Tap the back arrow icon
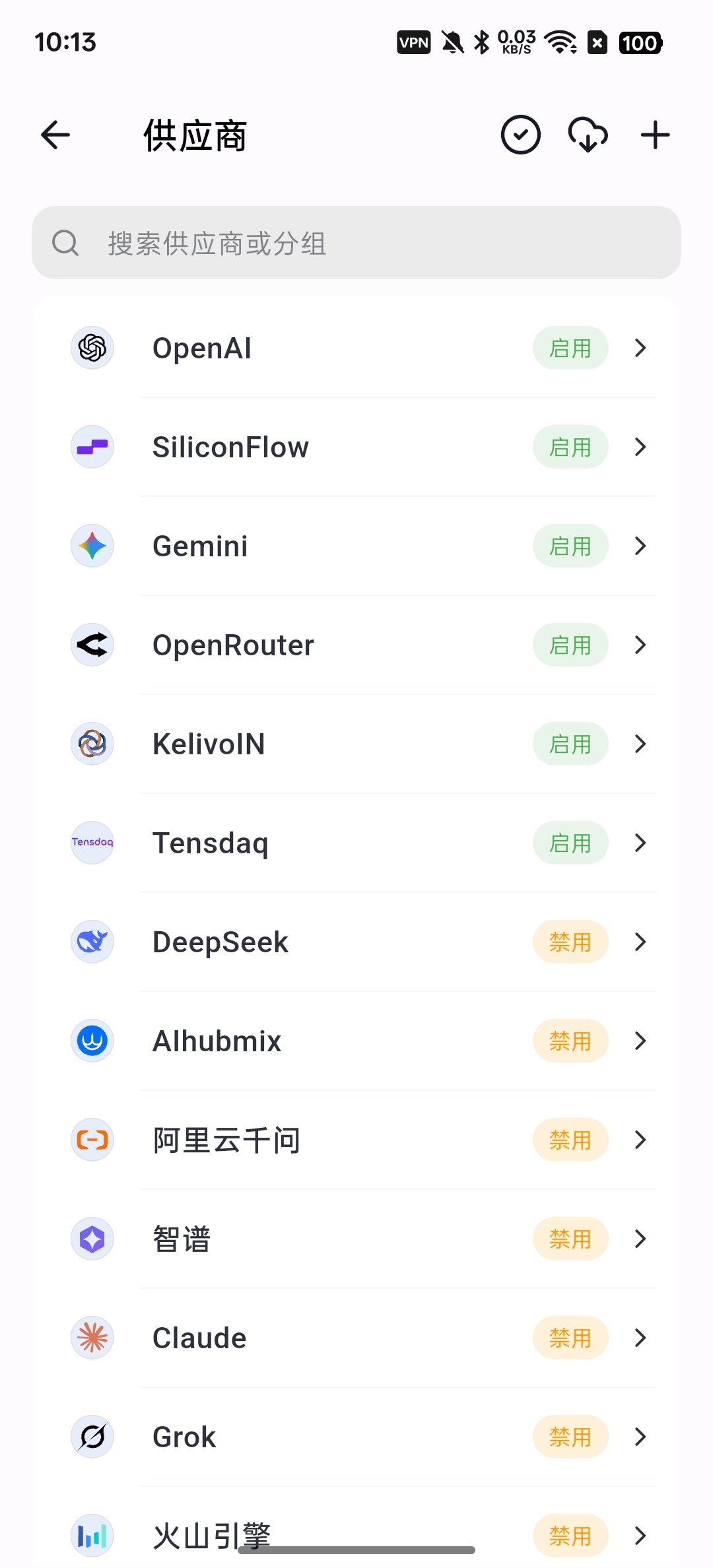The width and height of the screenshot is (713, 1568). point(55,135)
